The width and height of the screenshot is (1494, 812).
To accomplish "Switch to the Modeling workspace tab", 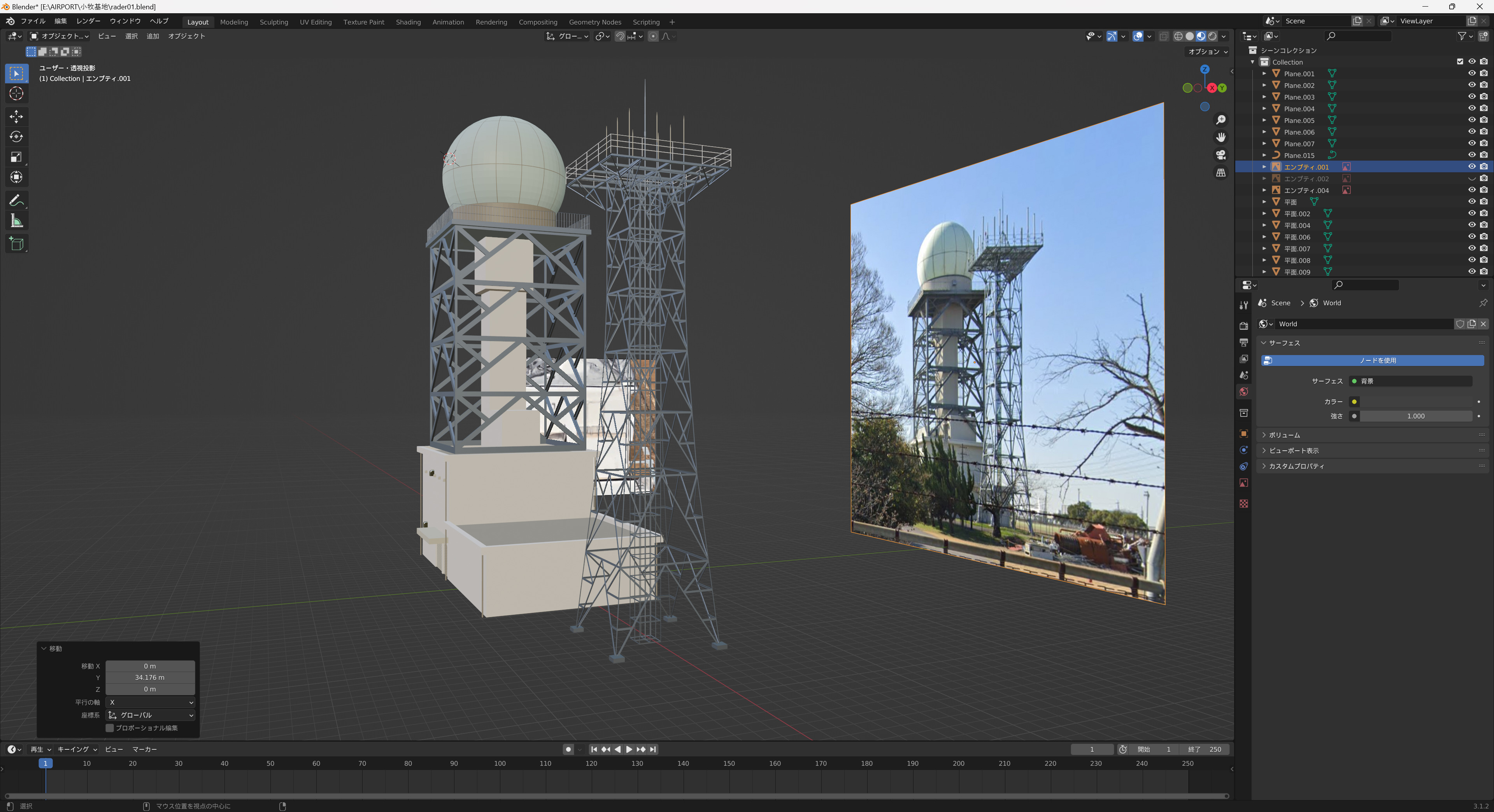I will (234, 22).
